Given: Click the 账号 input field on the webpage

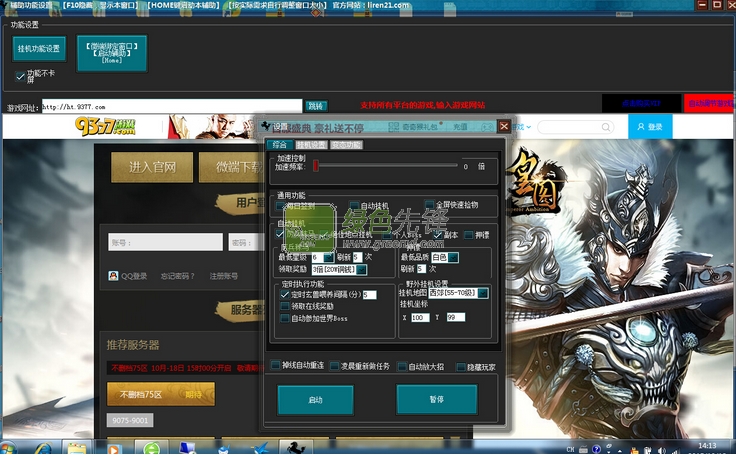Looking at the screenshot, I should 165,242.
